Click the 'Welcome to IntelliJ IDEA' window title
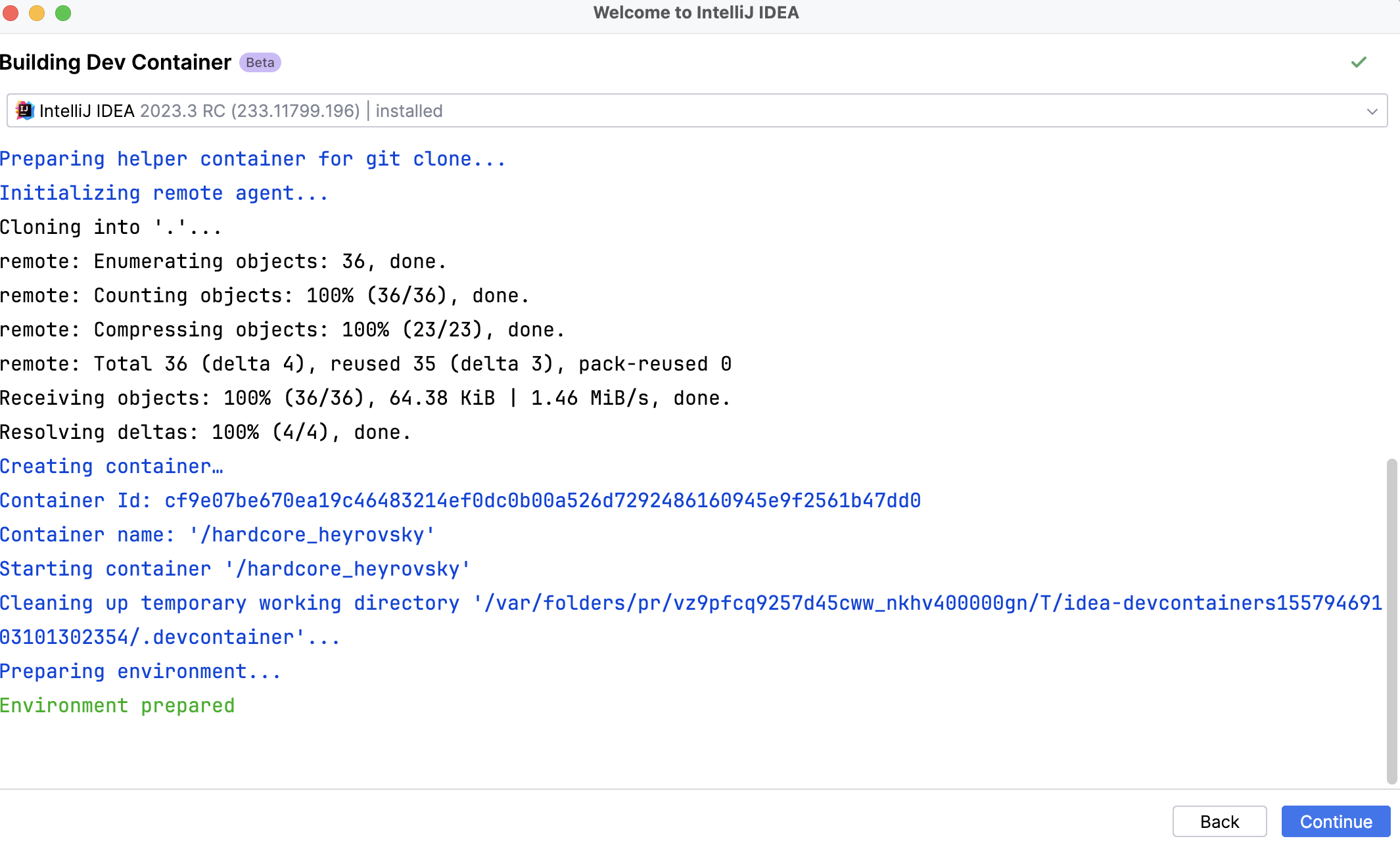 point(695,13)
